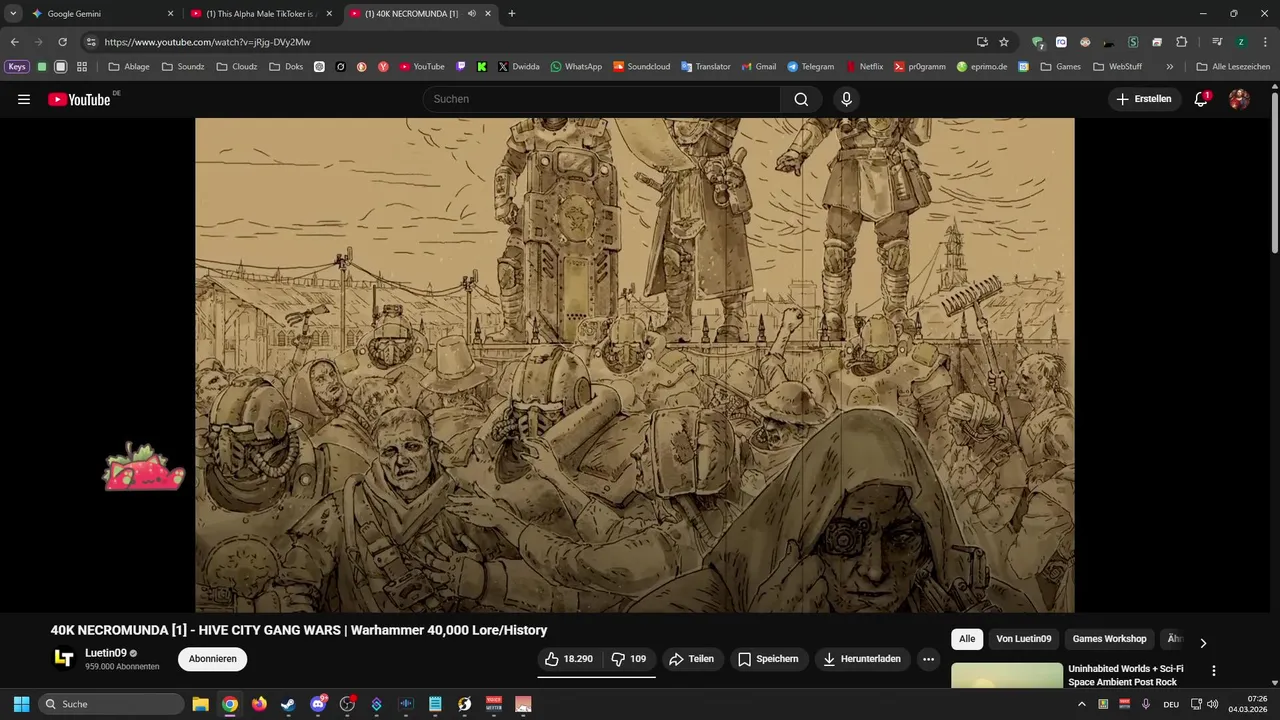The image size is (1280, 720).
Task: Click the Herunterladen download button
Action: [x=862, y=659]
